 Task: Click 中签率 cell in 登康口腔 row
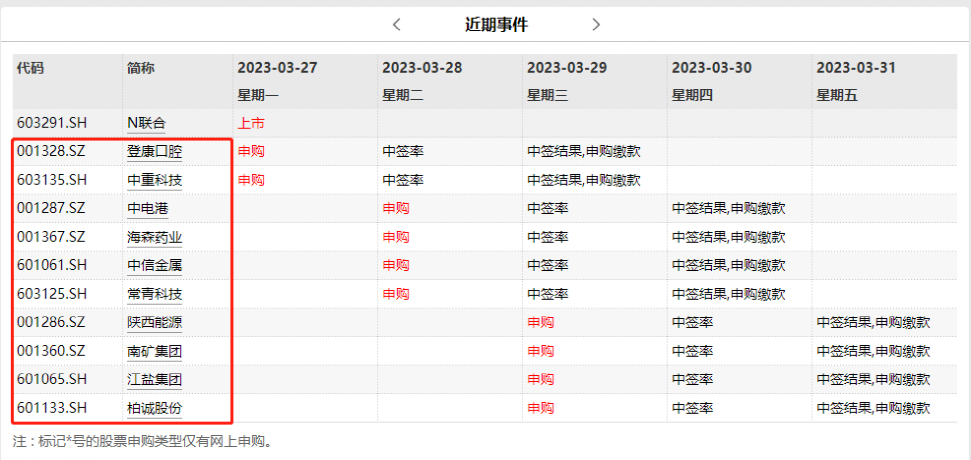click(403, 152)
